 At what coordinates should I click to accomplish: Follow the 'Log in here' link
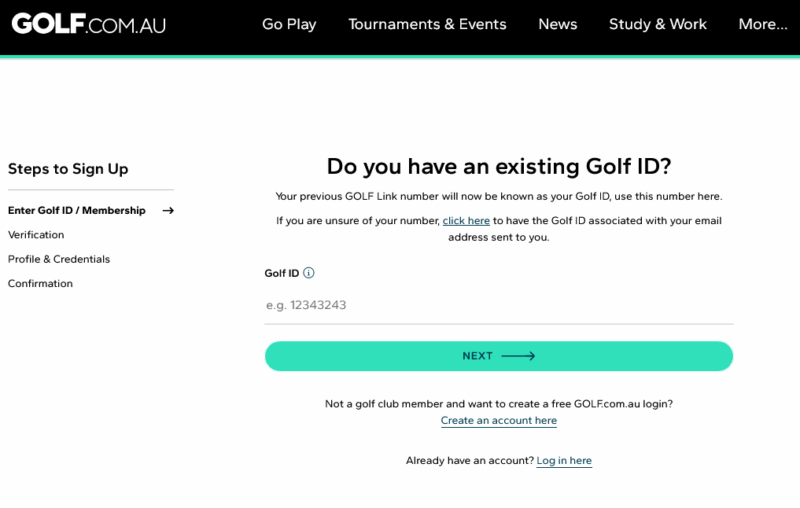pos(564,461)
